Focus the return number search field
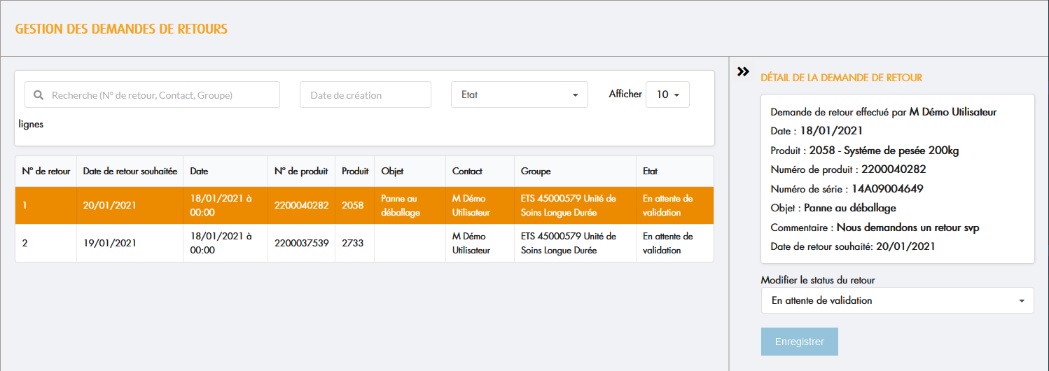1049x371 pixels. click(152, 95)
